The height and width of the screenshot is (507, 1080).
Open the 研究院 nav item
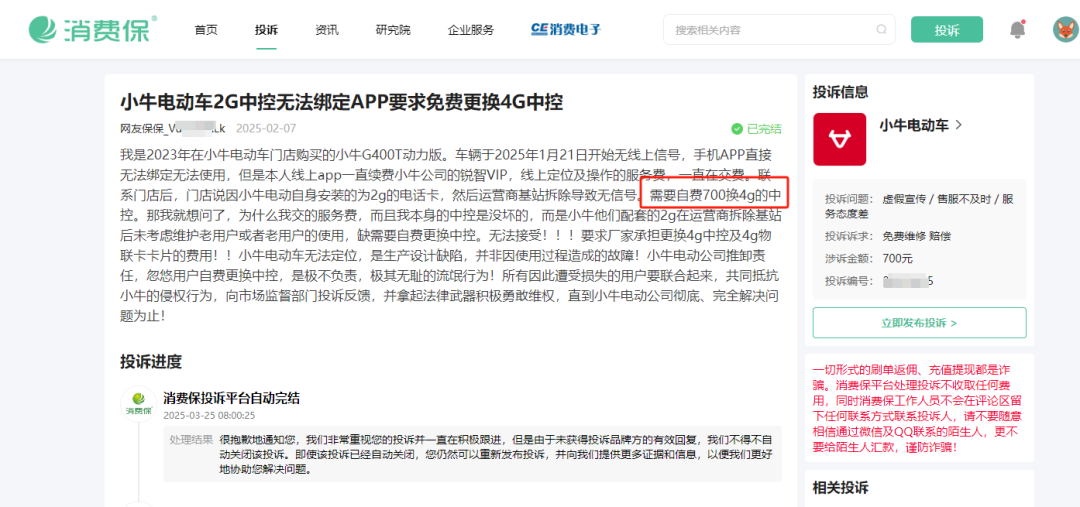tap(393, 30)
